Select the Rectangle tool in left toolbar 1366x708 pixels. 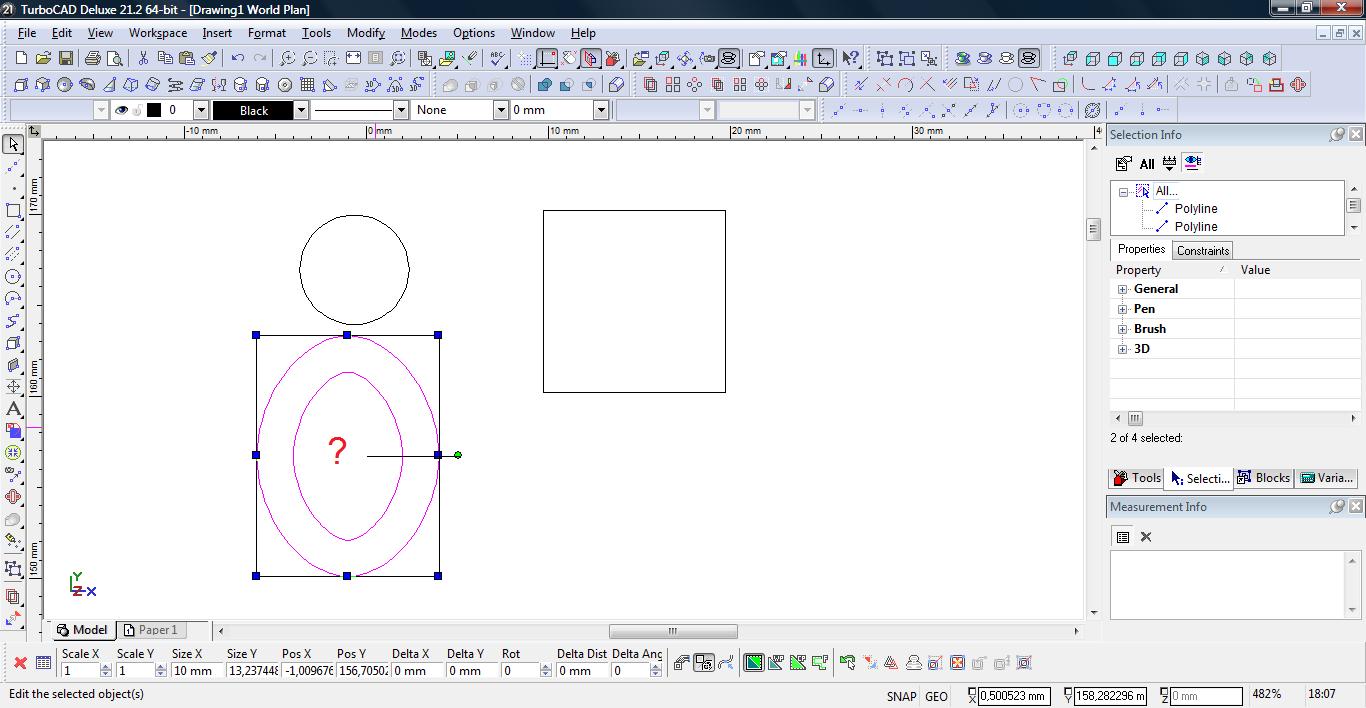coord(13,211)
